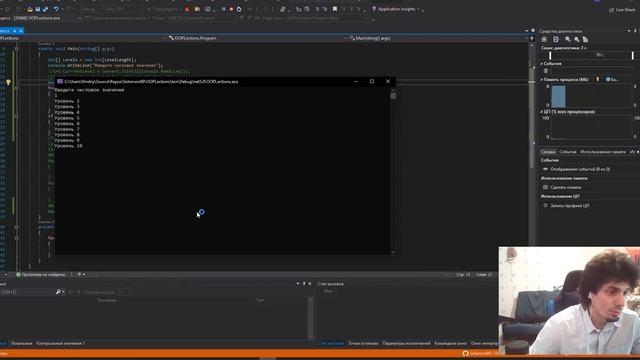Viewport: 640px width, 360px height.
Task: Click the left handle of diagnostics session timeline
Action: click(550, 55)
